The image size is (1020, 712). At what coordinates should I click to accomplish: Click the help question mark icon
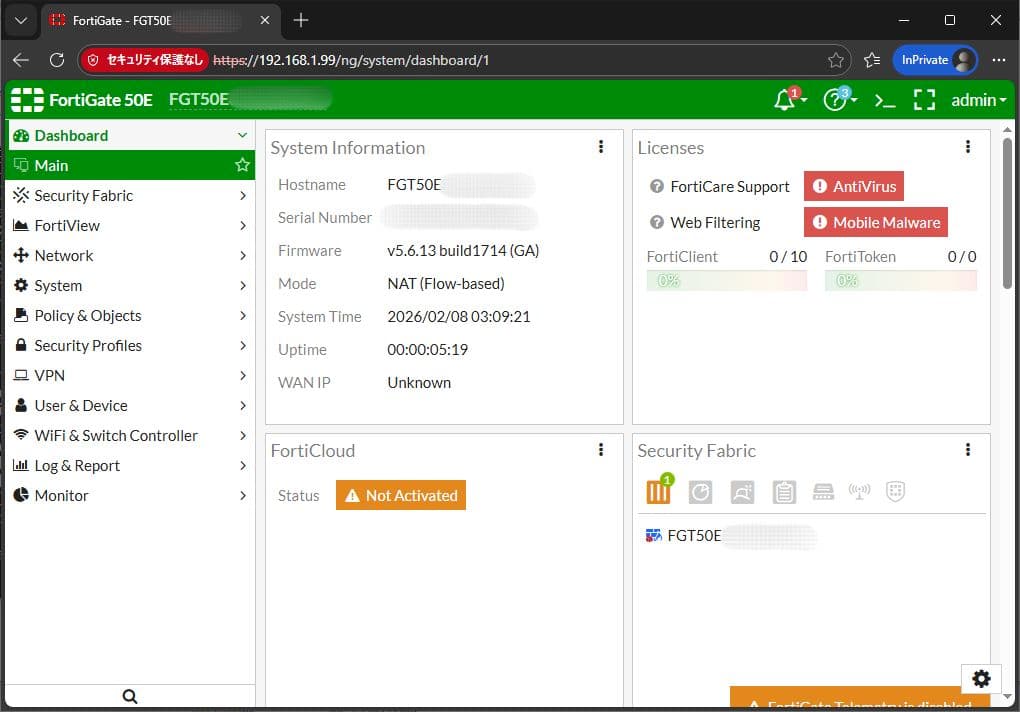tap(835, 100)
